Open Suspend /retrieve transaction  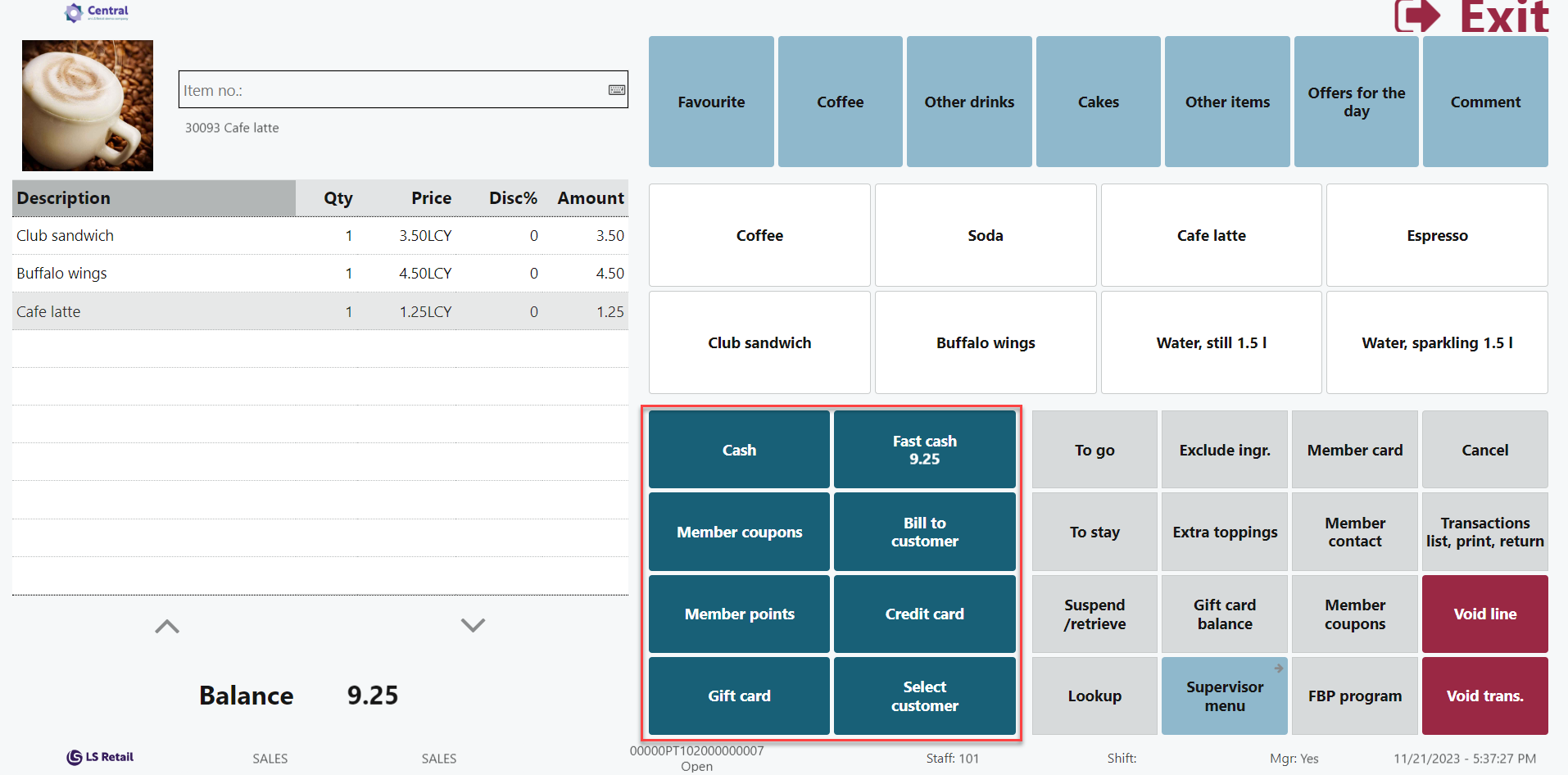click(x=1094, y=614)
